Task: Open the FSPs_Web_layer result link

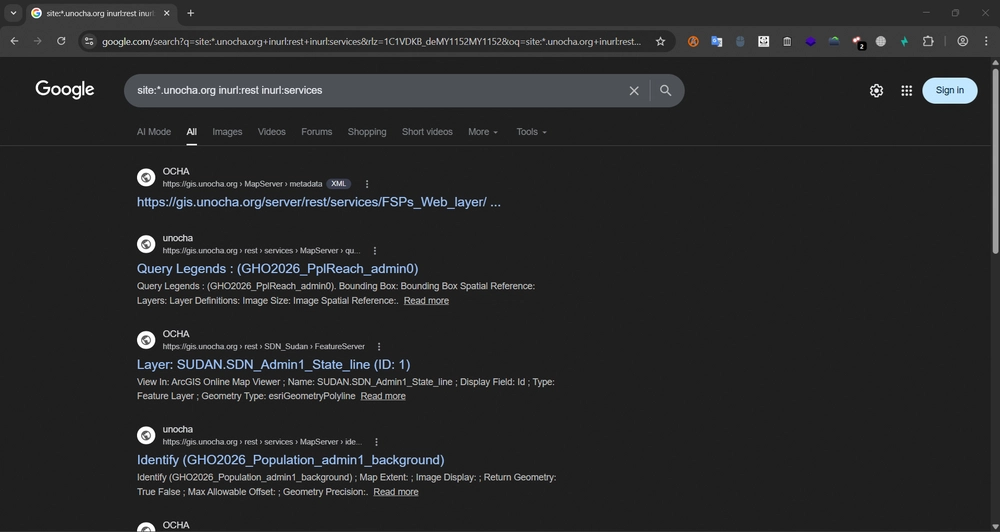Action: pyautogui.click(x=318, y=202)
